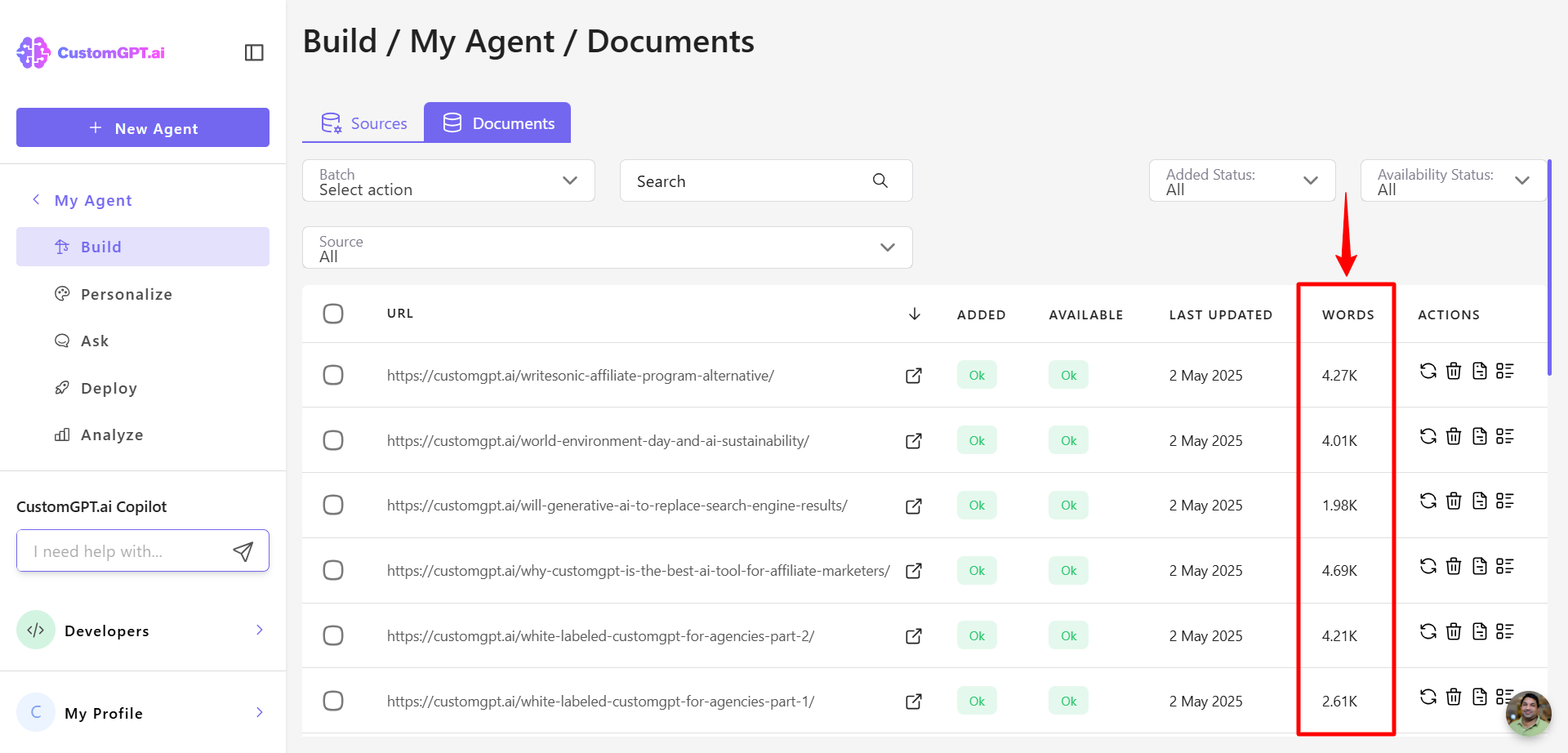Toggle the select-all documents checkbox
Viewport: 1568px width, 753px height.
[x=333, y=314]
